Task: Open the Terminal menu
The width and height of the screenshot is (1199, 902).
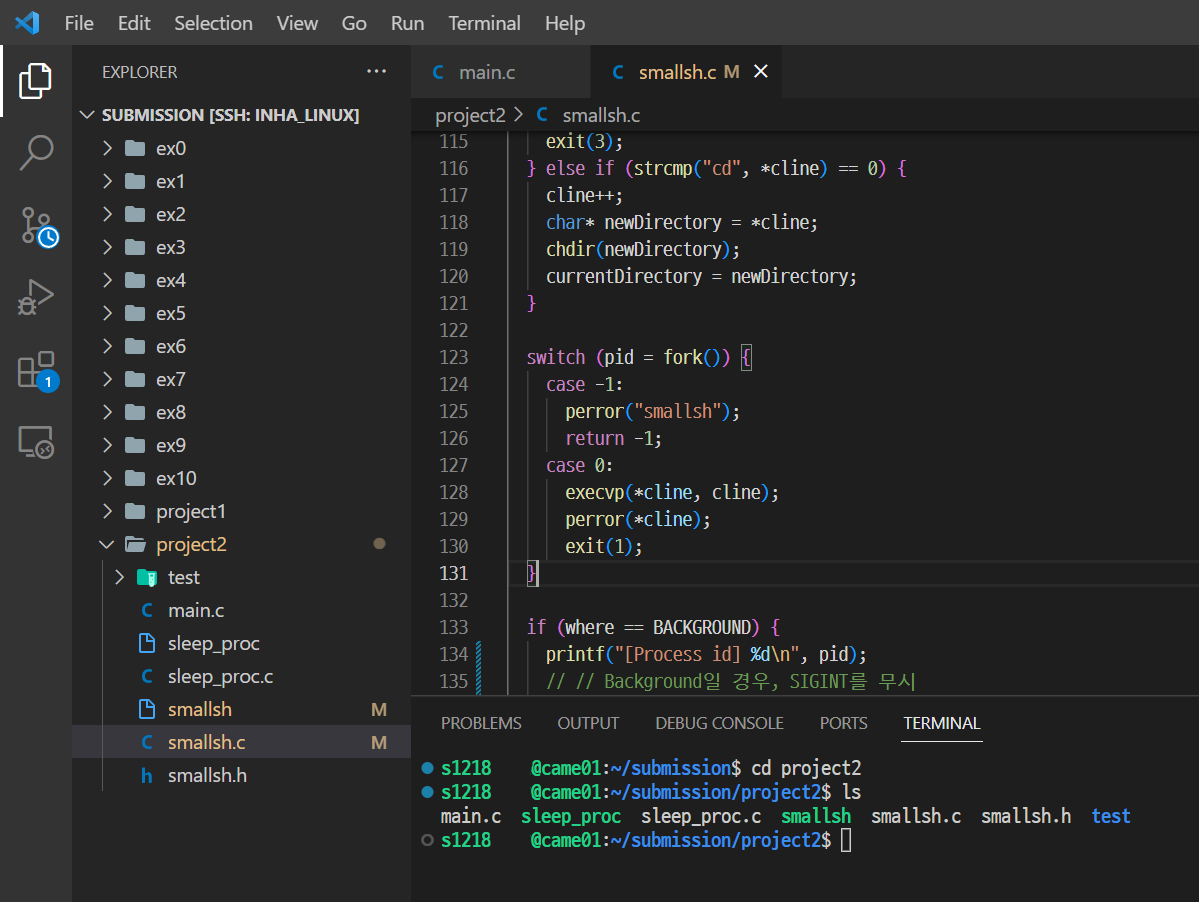Action: click(x=484, y=23)
